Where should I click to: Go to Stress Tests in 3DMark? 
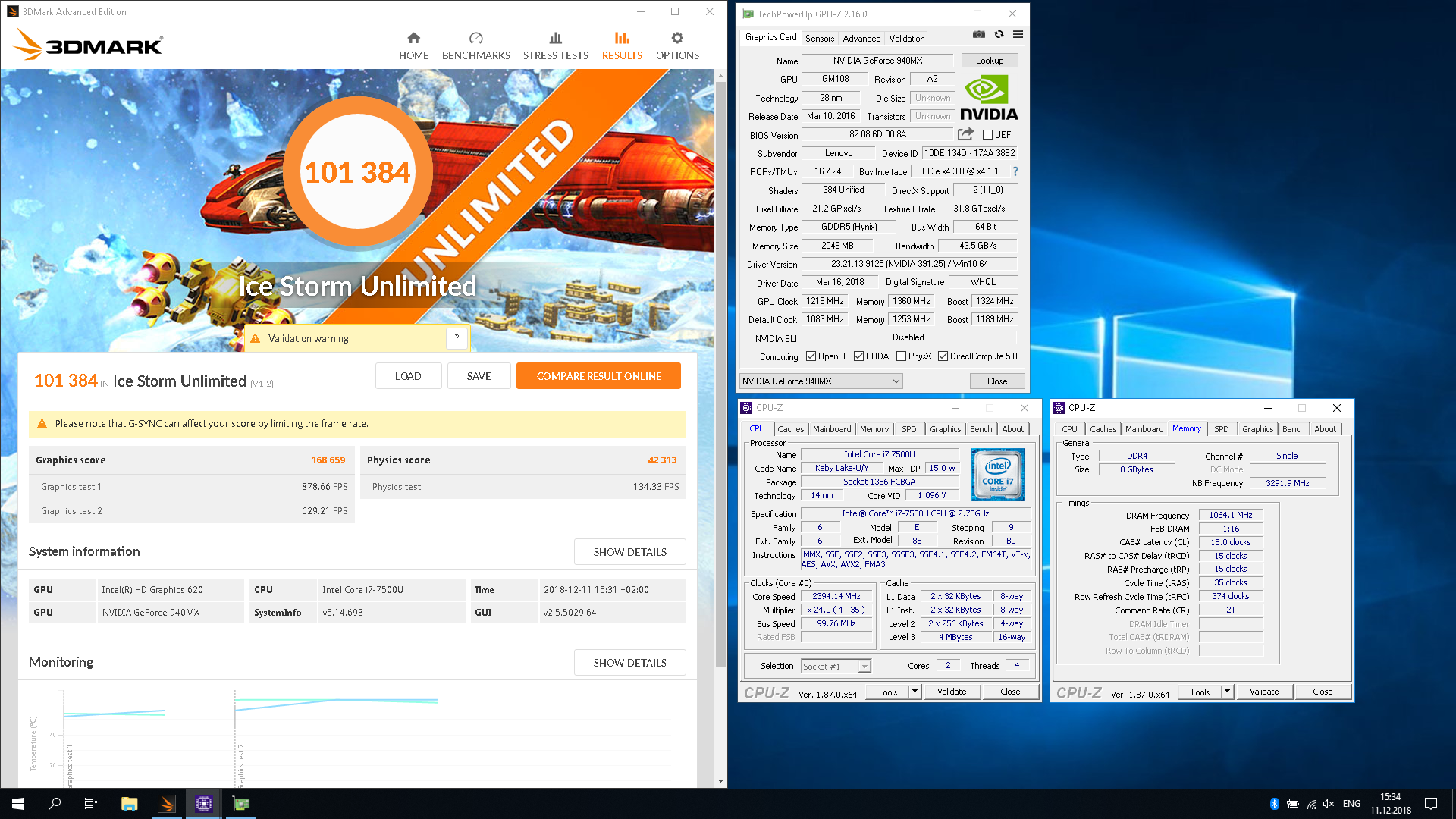tap(555, 46)
